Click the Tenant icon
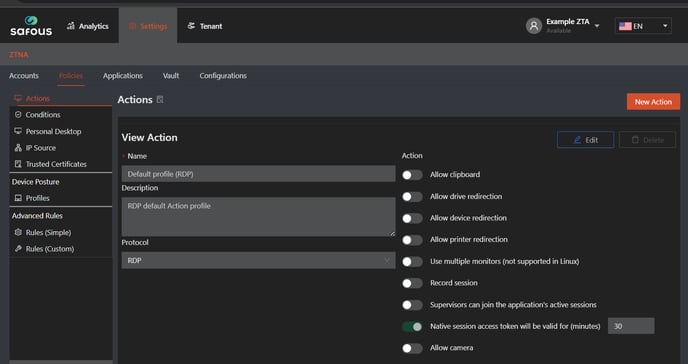 [191, 26]
